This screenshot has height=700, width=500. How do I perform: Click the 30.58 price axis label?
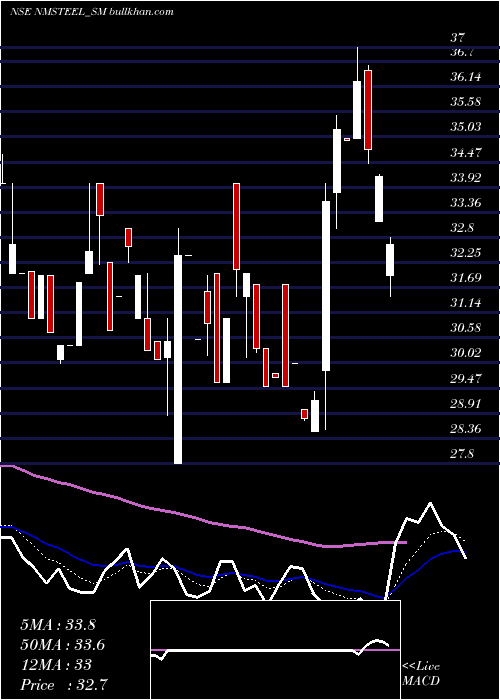[x=466, y=328]
